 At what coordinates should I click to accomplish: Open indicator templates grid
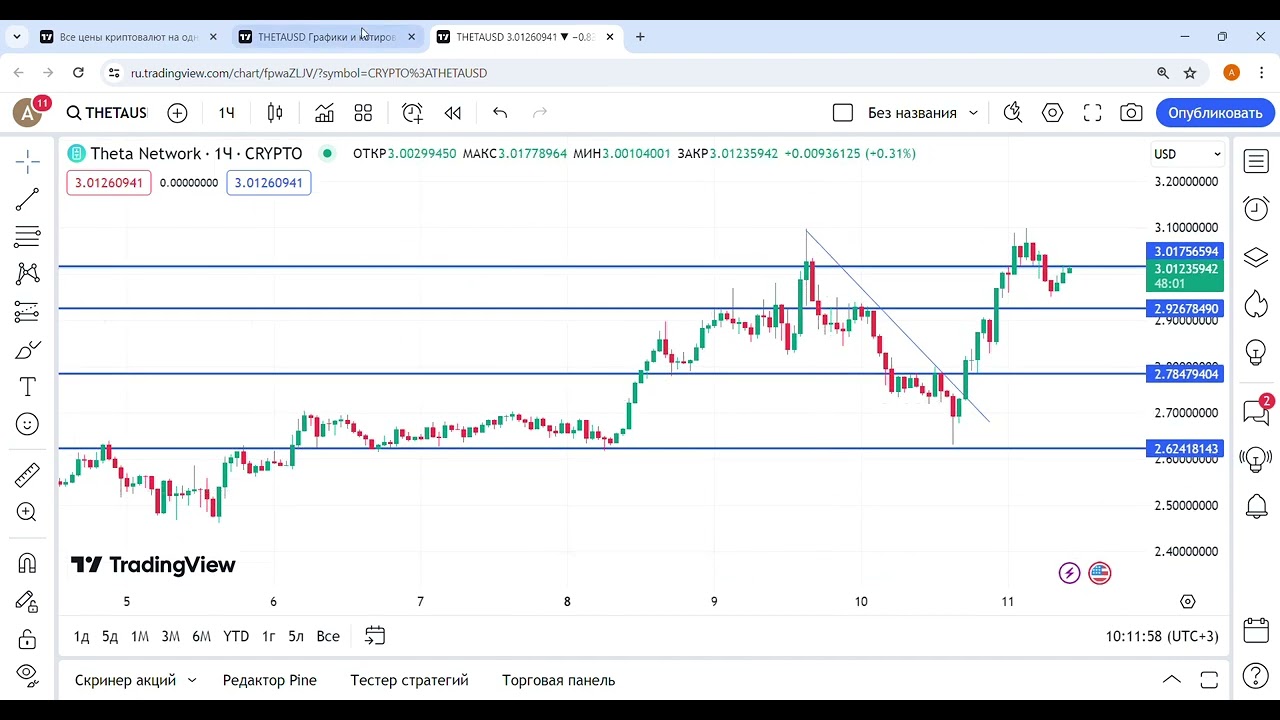point(363,113)
